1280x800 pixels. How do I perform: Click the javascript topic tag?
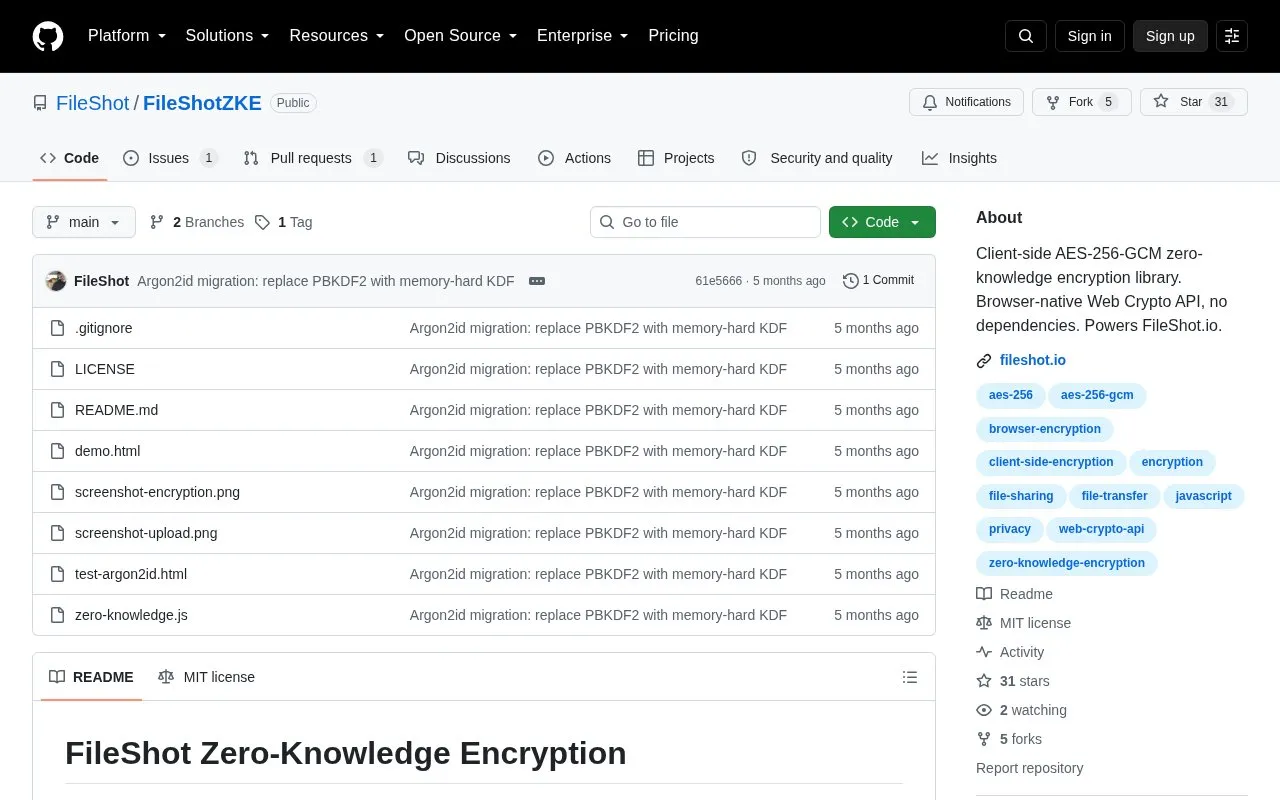1203,496
